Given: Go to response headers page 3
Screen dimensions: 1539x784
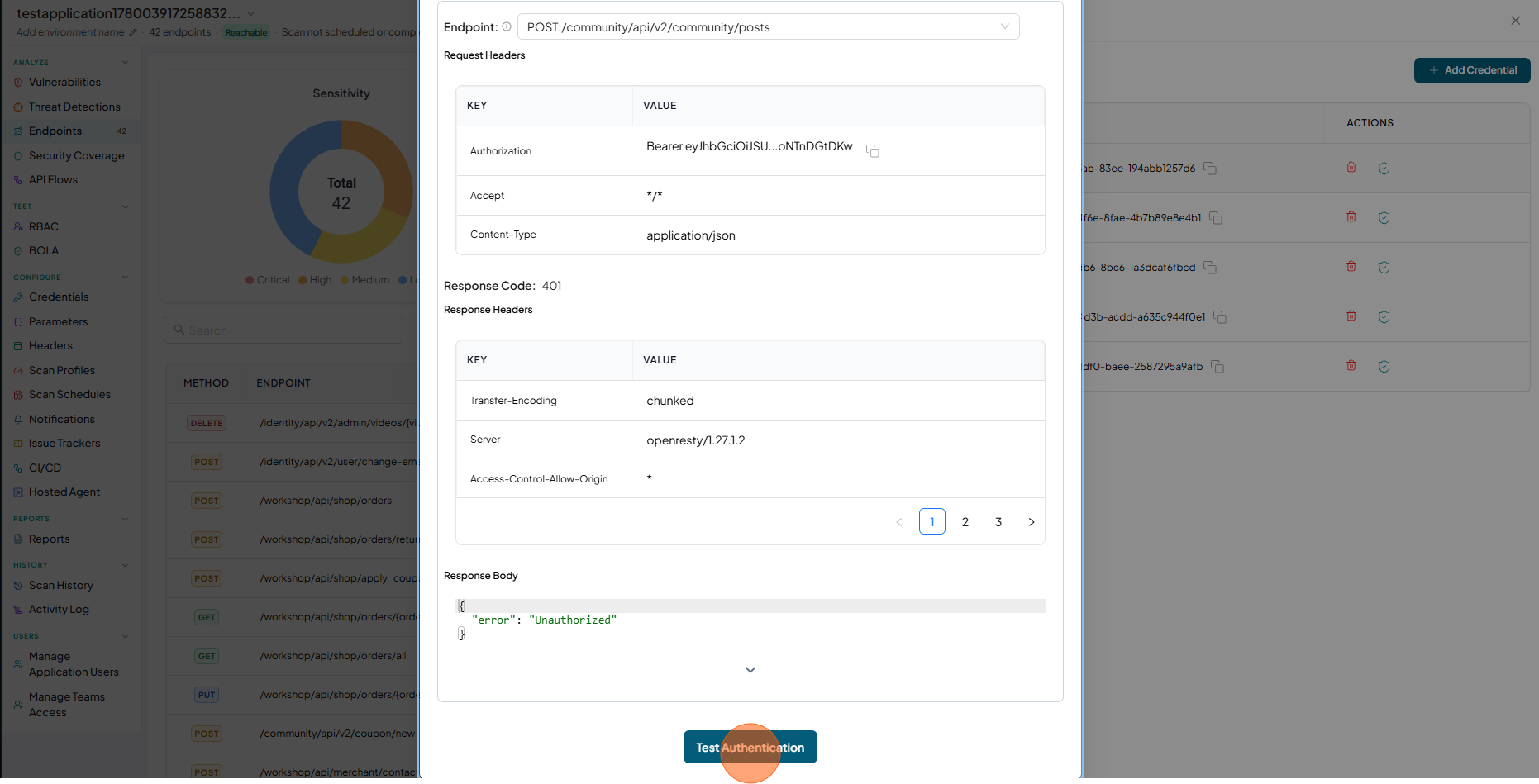Looking at the screenshot, I should coord(998,522).
